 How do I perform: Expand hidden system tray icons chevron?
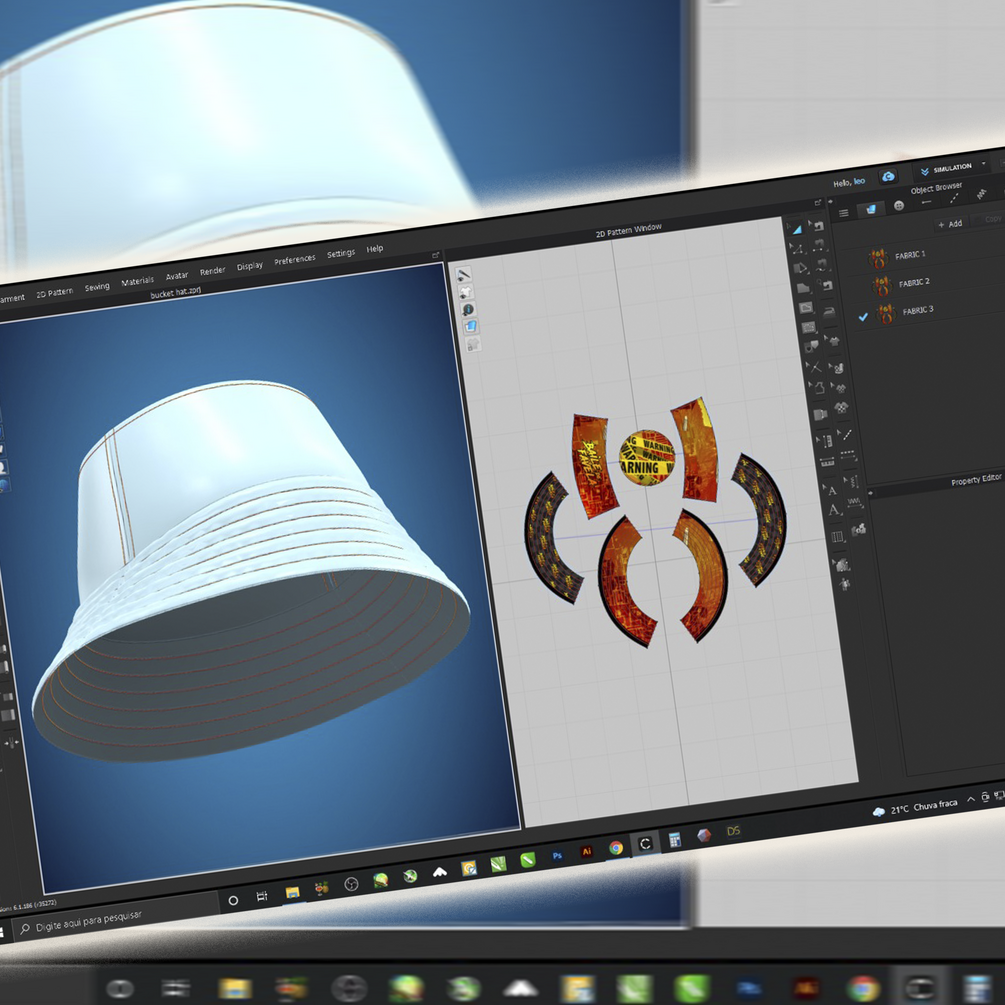tap(970, 799)
